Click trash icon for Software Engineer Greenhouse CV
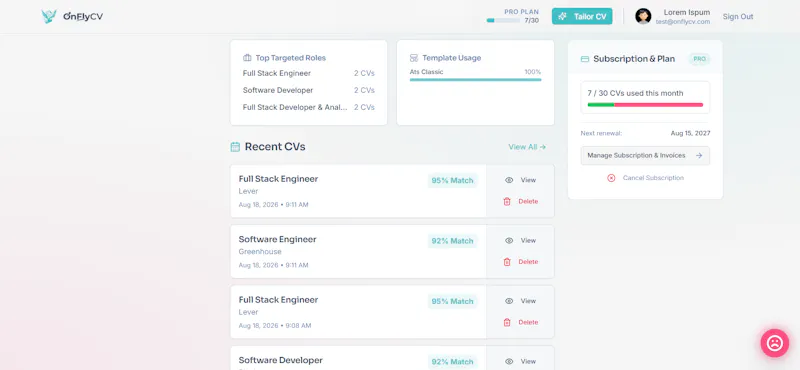 507,262
